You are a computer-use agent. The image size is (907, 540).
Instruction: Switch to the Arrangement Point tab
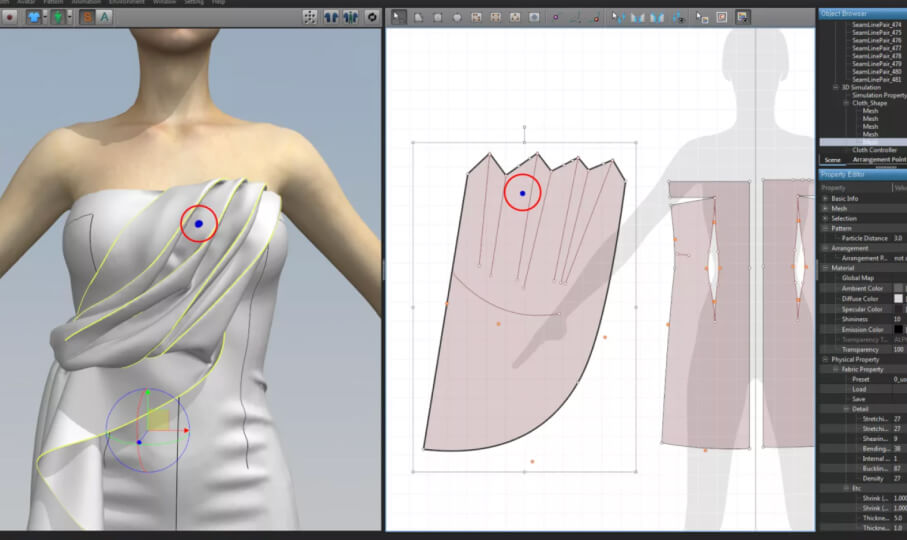coord(878,160)
